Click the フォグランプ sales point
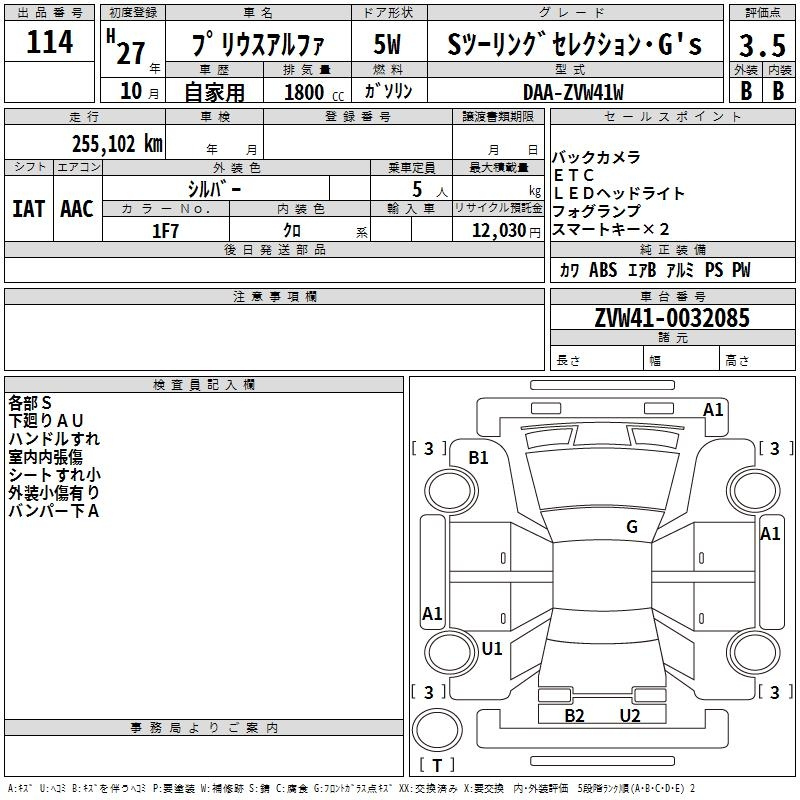The height and width of the screenshot is (800, 800). 596,211
